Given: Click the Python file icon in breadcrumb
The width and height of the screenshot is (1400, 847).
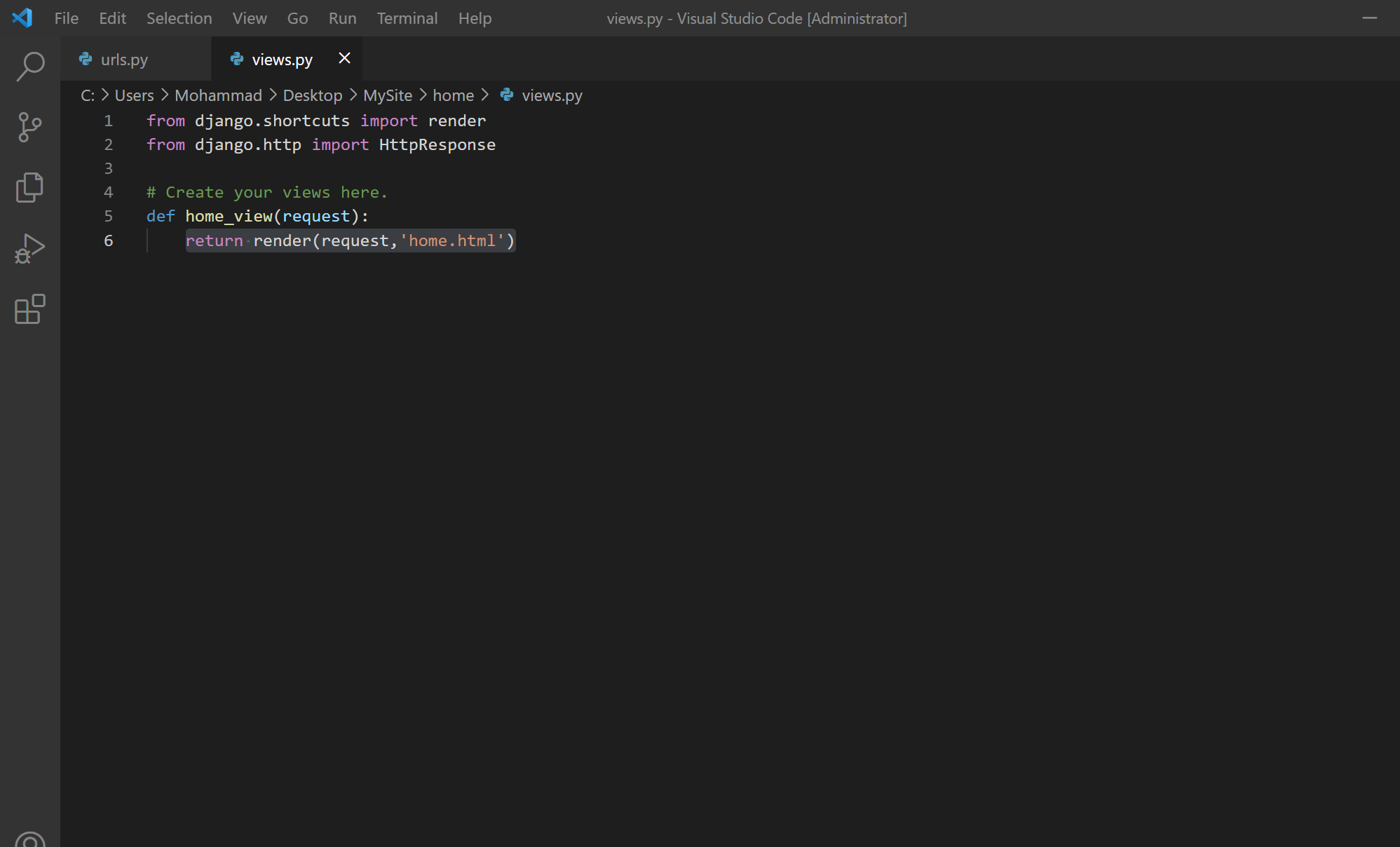Looking at the screenshot, I should click(507, 95).
